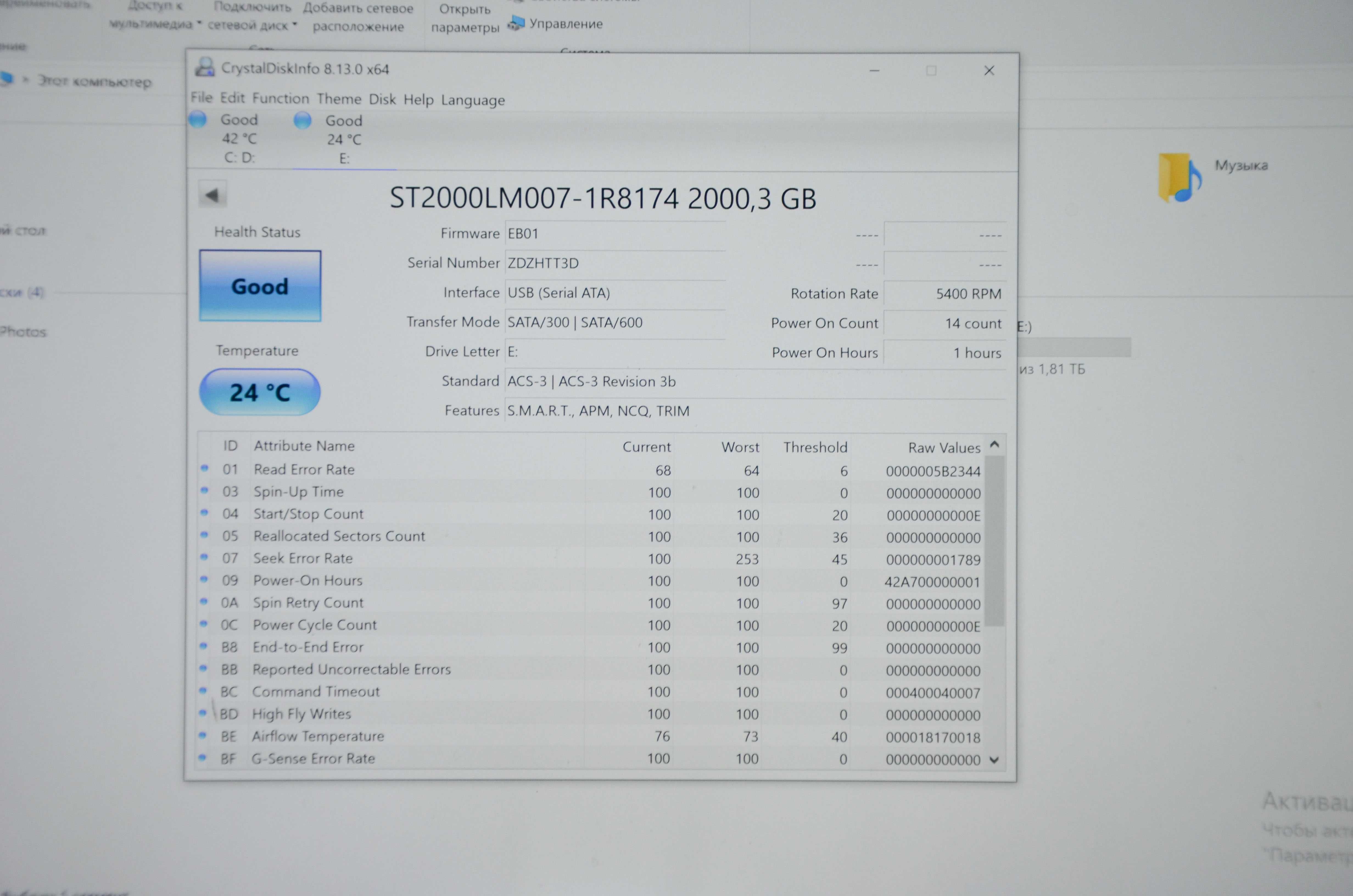
Task: Open the Disk menu
Action: (x=382, y=99)
